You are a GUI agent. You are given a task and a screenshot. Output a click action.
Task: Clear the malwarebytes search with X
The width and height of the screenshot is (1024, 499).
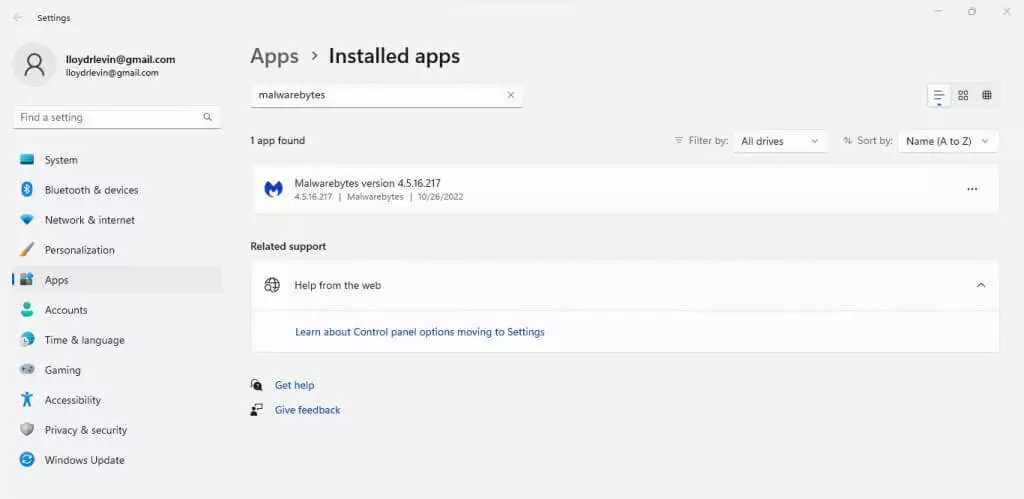511,95
